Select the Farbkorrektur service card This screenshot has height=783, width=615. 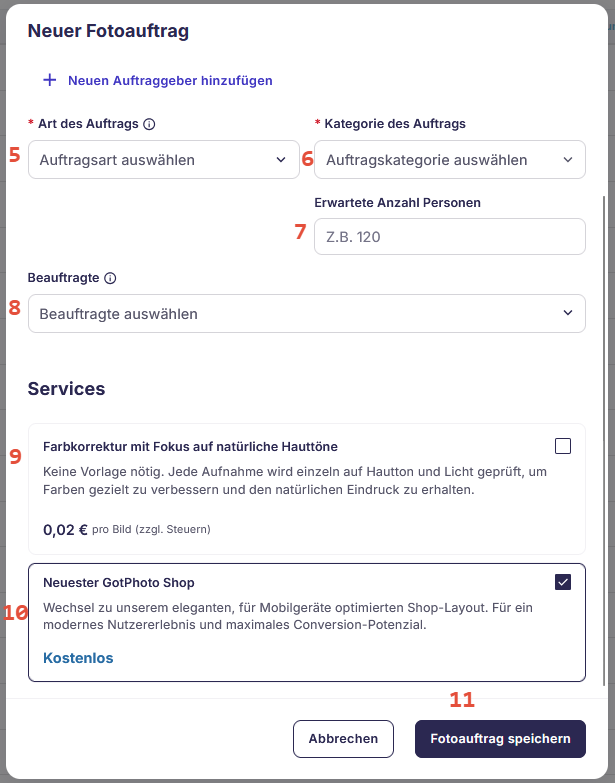point(307,489)
